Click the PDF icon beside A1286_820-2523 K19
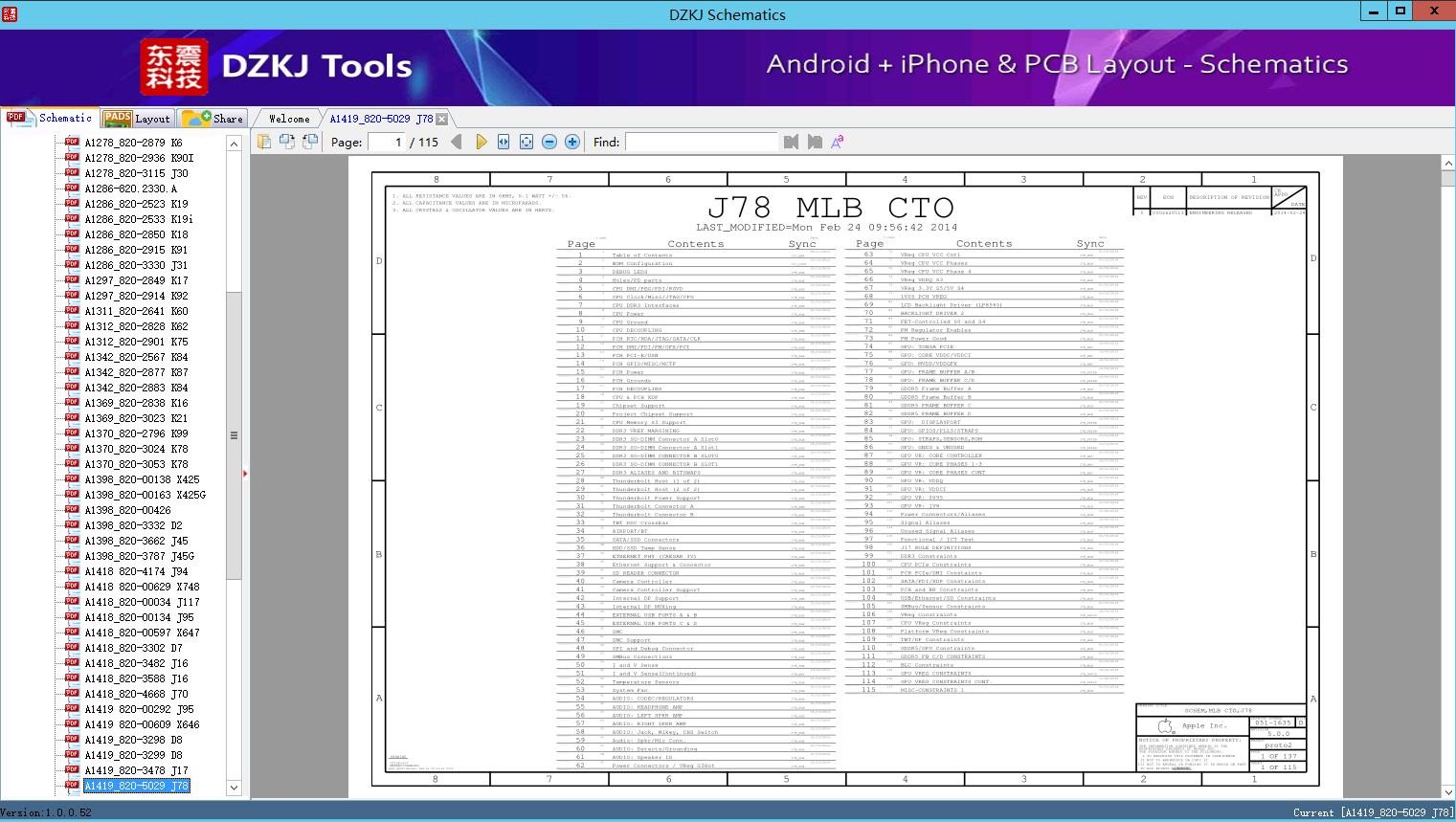 (72, 204)
